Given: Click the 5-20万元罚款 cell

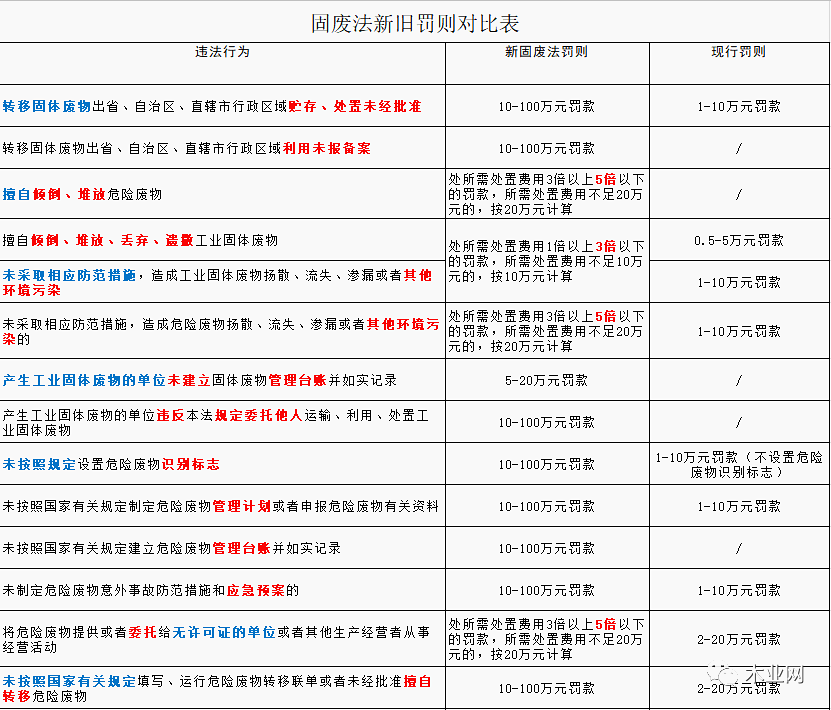Looking at the screenshot, I should pos(546,380).
